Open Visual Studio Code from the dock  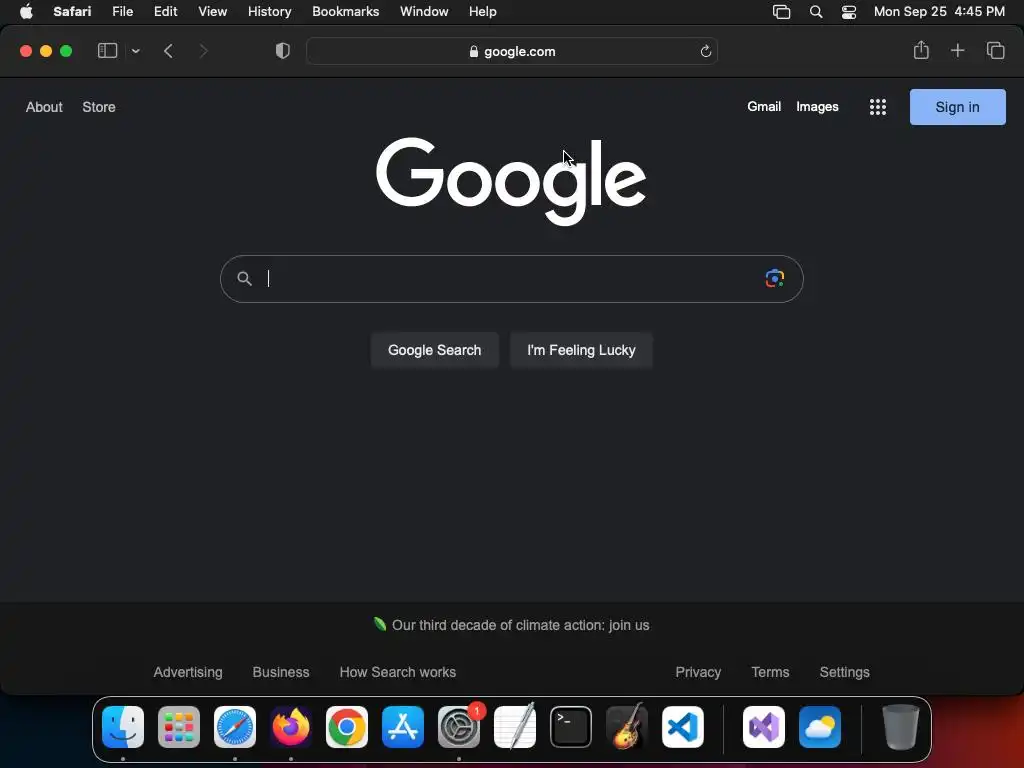683,727
